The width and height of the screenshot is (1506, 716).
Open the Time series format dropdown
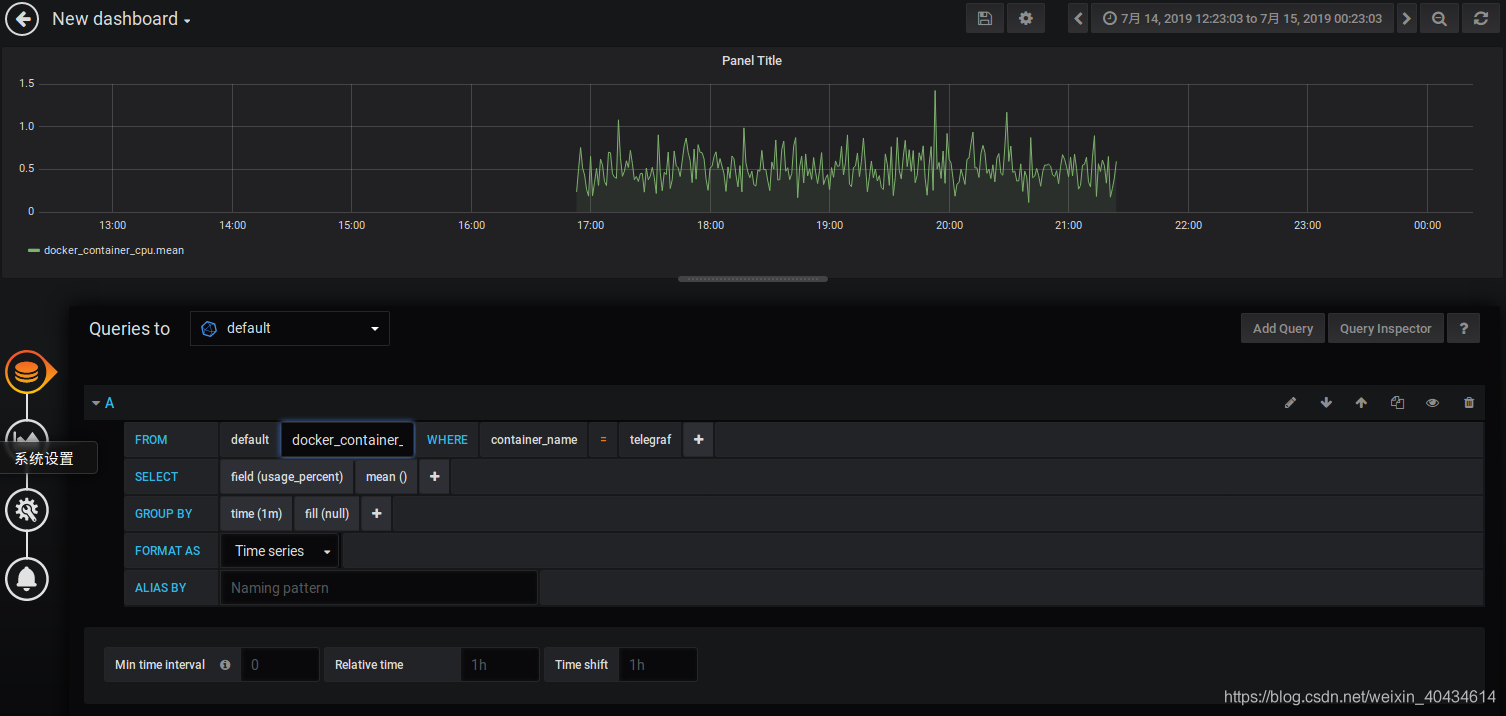pos(280,551)
